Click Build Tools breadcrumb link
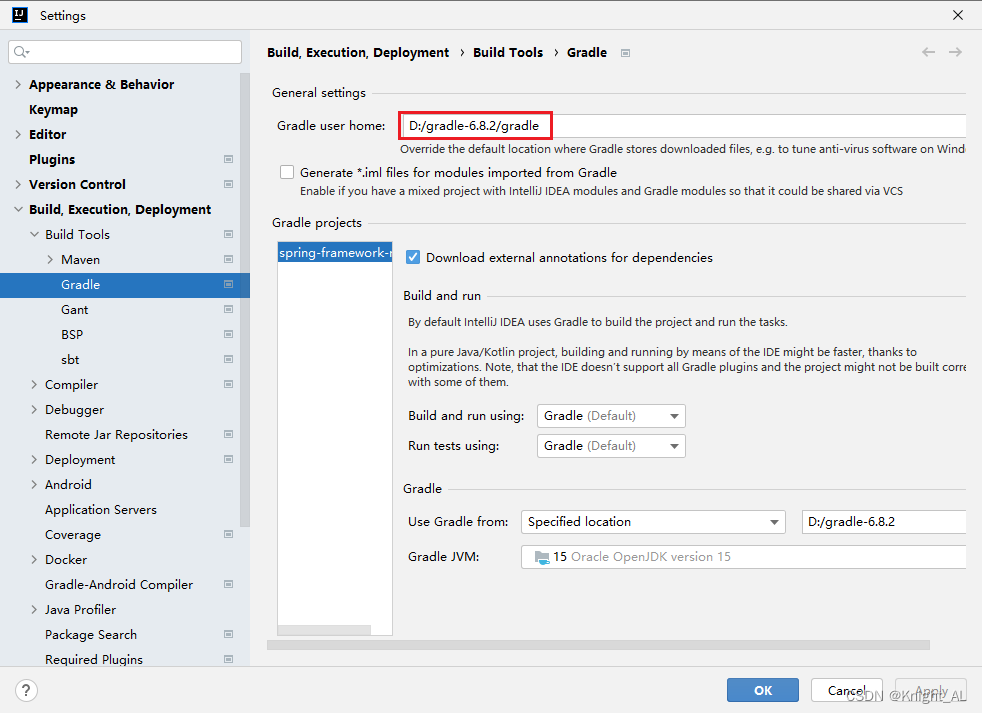The width and height of the screenshot is (982, 713). click(x=508, y=53)
